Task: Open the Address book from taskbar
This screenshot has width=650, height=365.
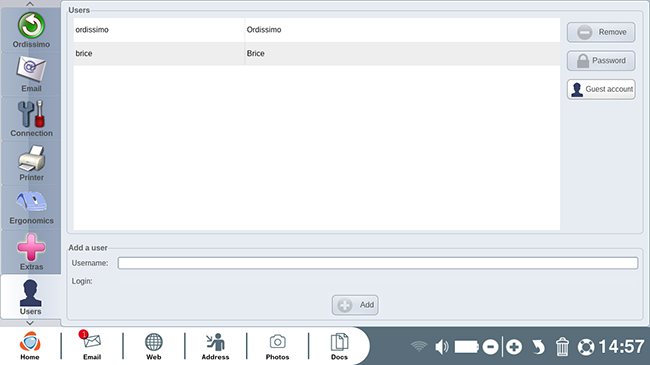Action: [215, 346]
